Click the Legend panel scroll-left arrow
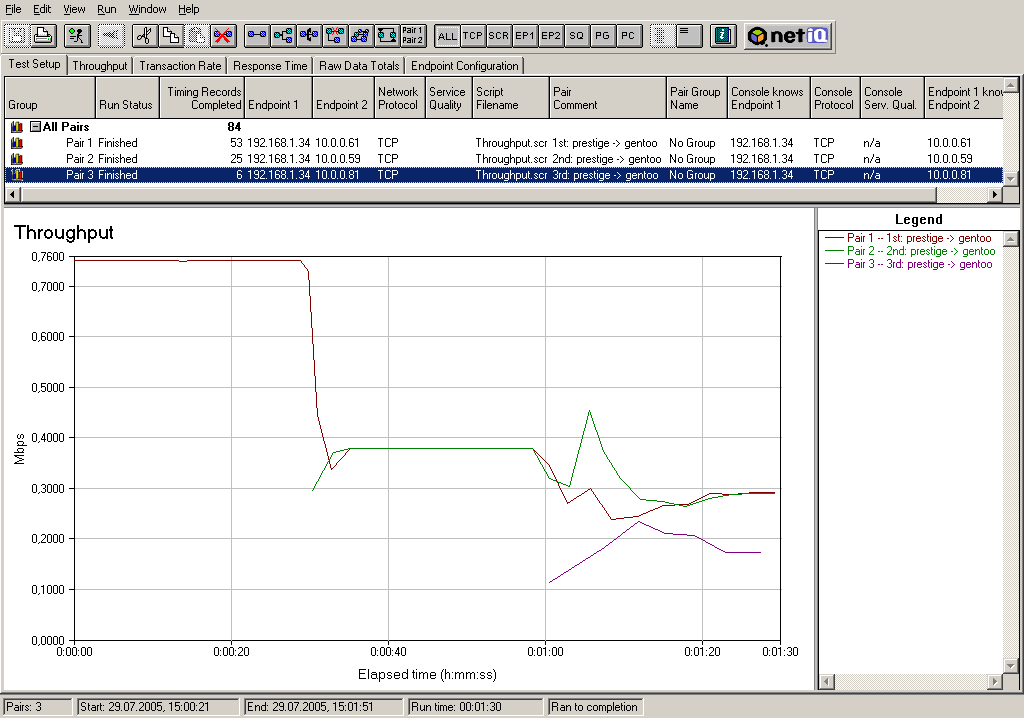This screenshot has width=1024, height=718. click(x=827, y=681)
